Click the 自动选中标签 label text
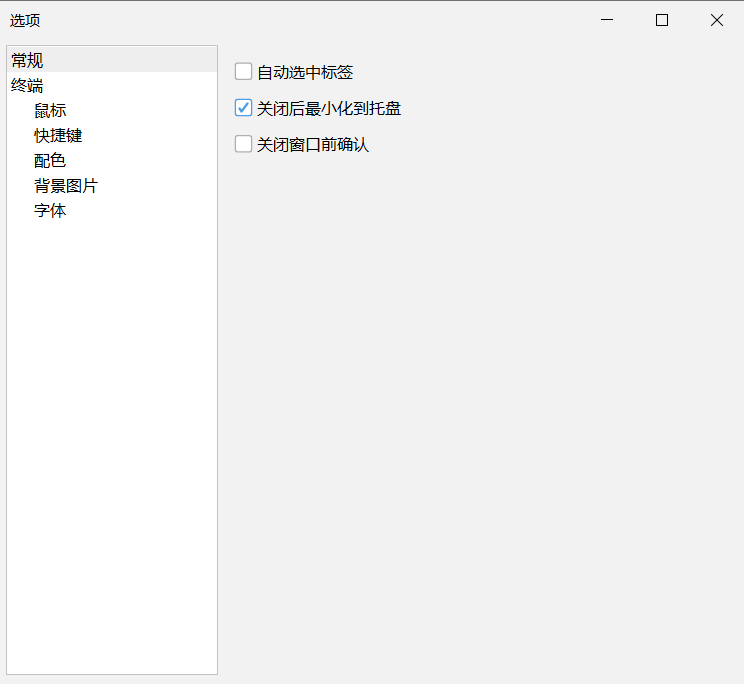Screen dimensions: 744x684 pyautogui.click(x=305, y=72)
